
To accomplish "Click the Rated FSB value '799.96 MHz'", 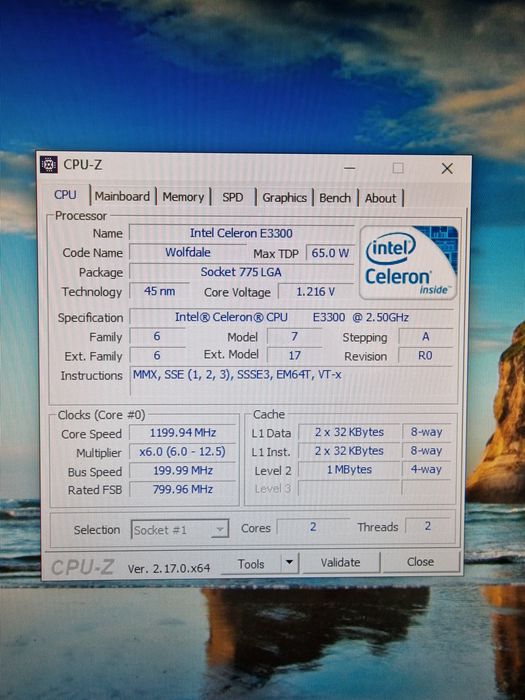I will [x=183, y=489].
